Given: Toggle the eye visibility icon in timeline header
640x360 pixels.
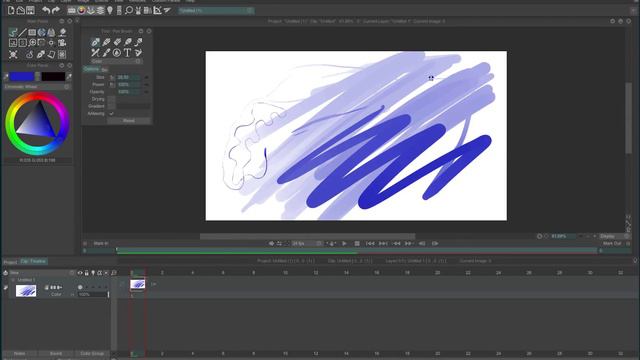Looking at the screenshot, I should [x=80, y=273].
